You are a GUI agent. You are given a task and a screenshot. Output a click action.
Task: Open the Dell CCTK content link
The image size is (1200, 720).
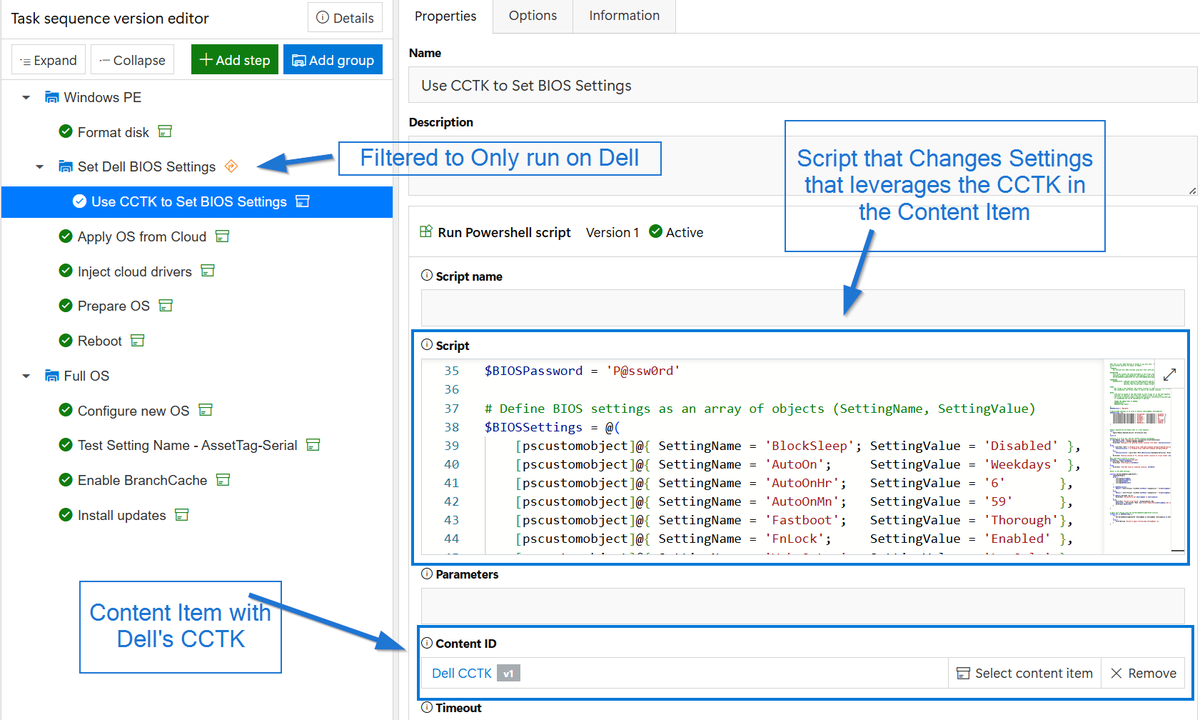(462, 673)
